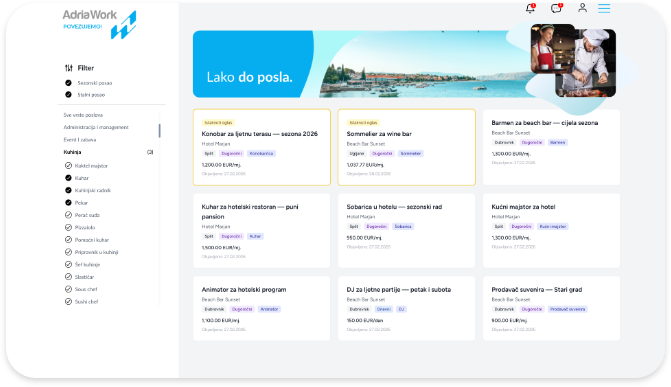Click Beach Bar Sunset under Animator

coord(221,300)
